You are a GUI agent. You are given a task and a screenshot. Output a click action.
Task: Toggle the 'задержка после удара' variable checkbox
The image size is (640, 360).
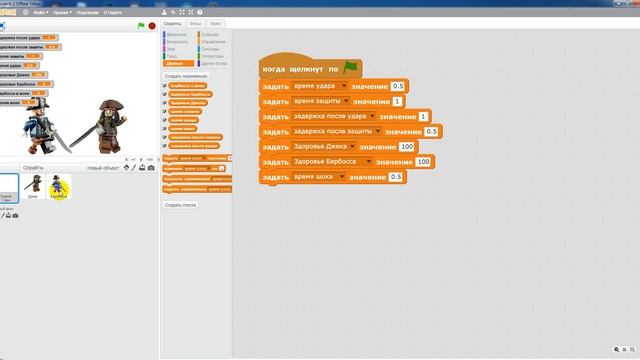click(164, 146)
